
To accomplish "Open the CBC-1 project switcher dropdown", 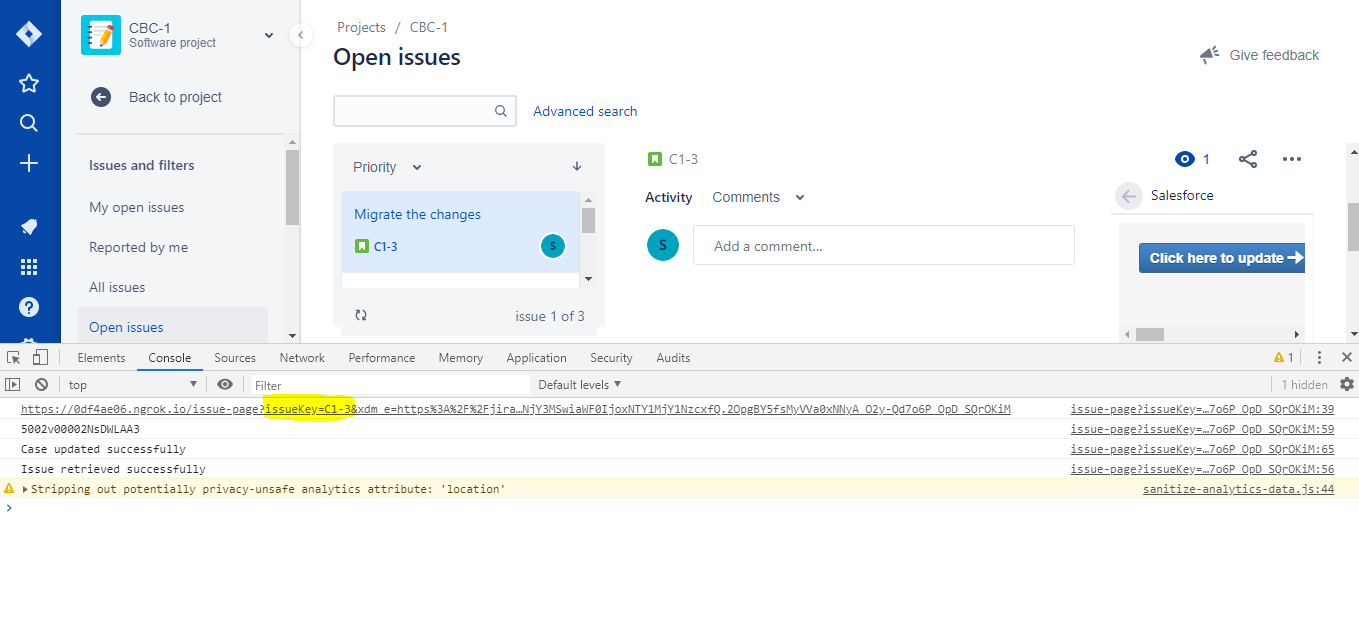I will [x=268, y=36].
